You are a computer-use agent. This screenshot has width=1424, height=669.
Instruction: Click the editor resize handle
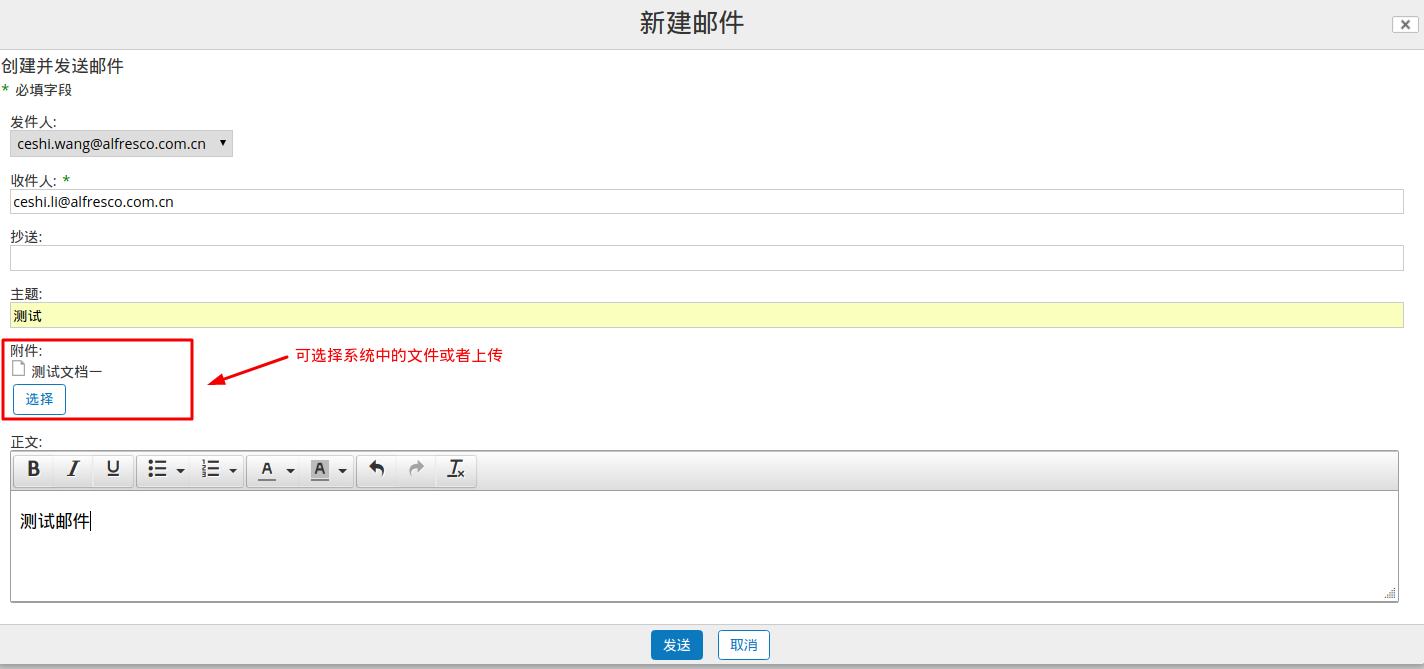point(1390,593)
